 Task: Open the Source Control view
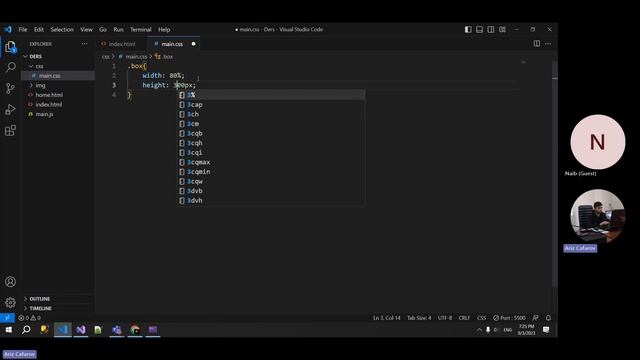(x=11, y=89)
